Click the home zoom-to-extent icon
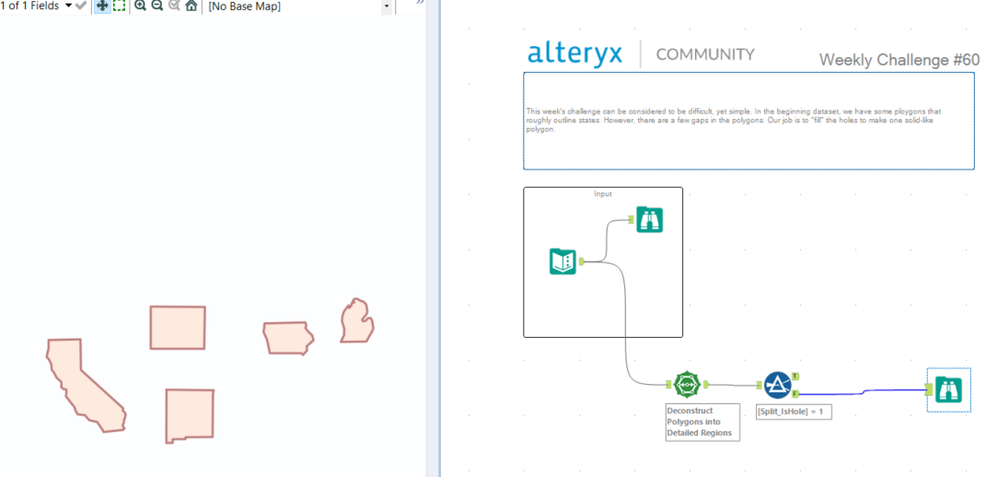998x477 pixels. pyautogui.click(x=191, y=6)
